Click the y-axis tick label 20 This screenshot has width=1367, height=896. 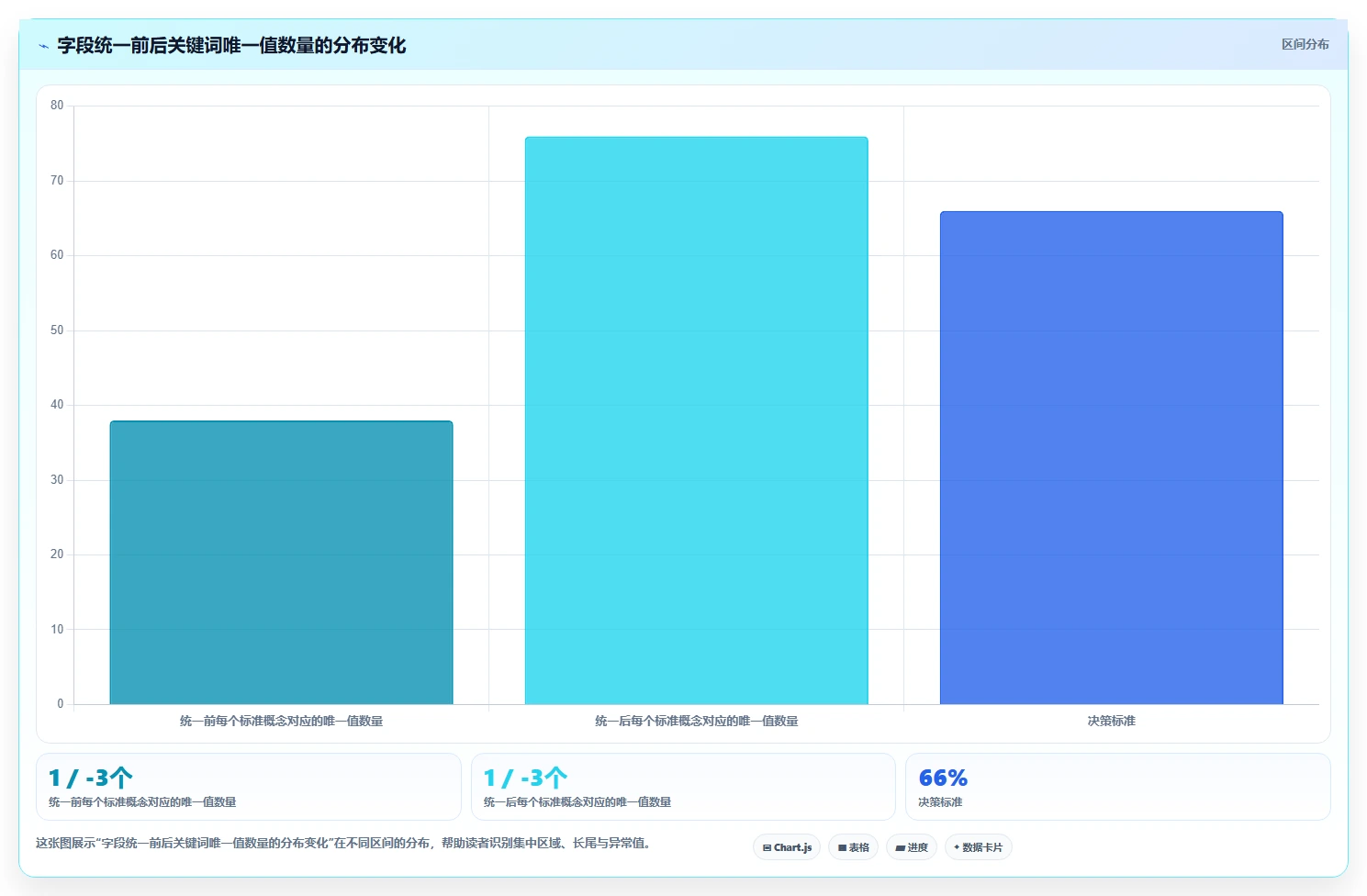point(57,554)
